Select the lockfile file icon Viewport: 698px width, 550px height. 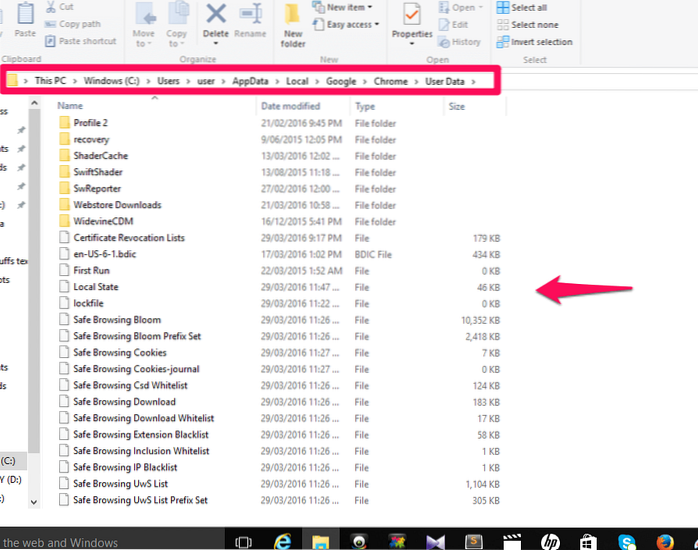pyautogui.click(x=65, y=303)
